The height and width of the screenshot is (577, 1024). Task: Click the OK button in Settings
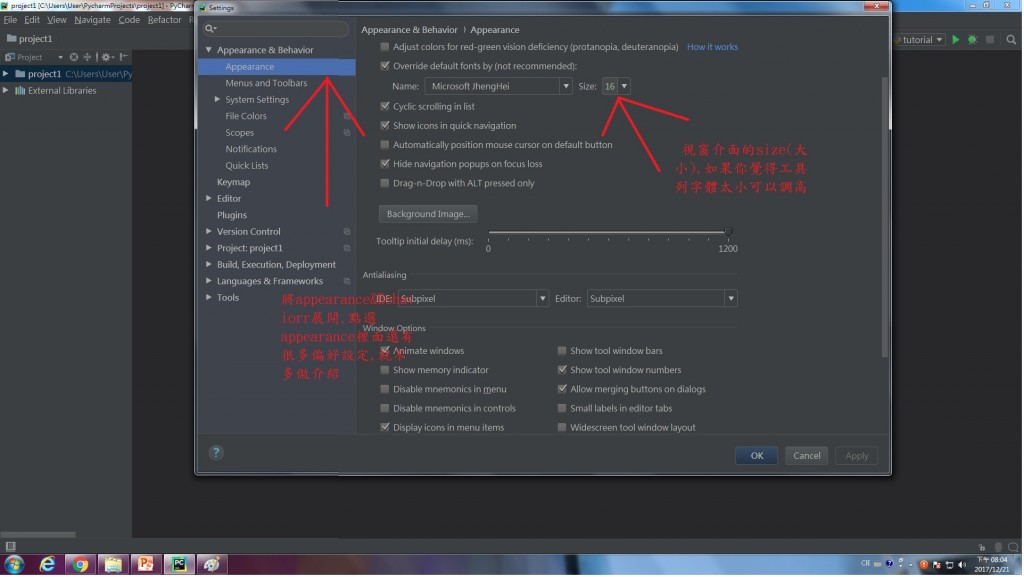(x=757, y=456)
